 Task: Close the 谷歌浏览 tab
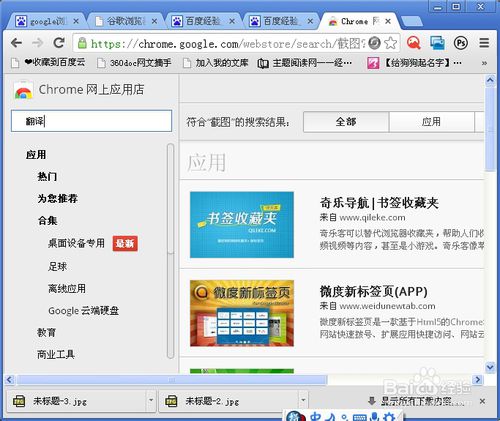coord(154,22)
